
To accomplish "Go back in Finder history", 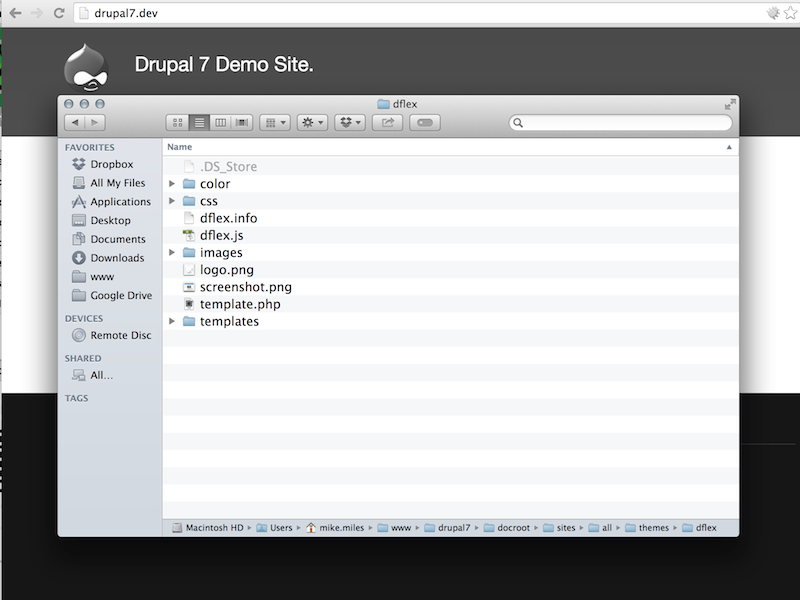I will 74,122.
